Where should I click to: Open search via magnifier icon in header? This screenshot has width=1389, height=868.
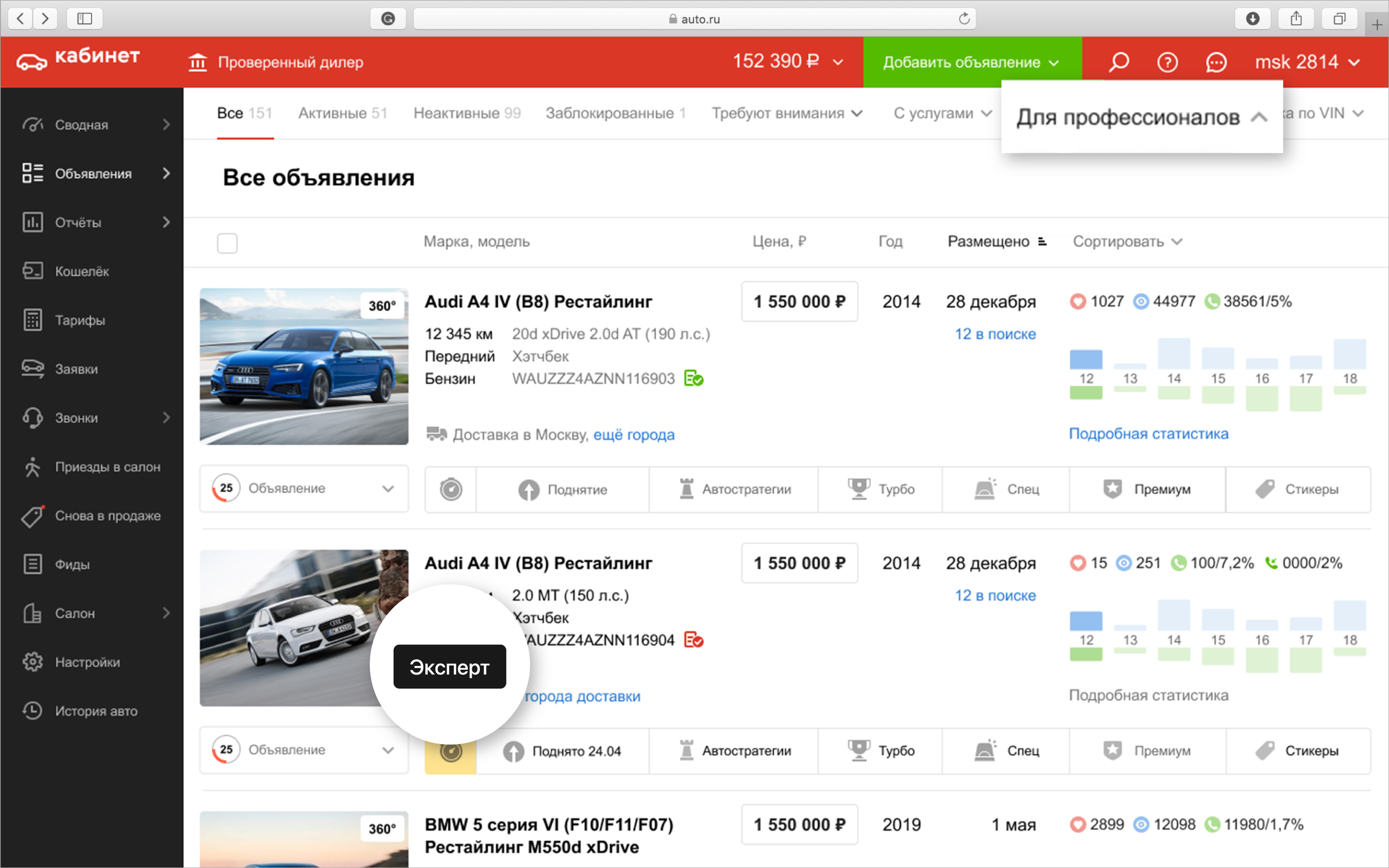1118,61
